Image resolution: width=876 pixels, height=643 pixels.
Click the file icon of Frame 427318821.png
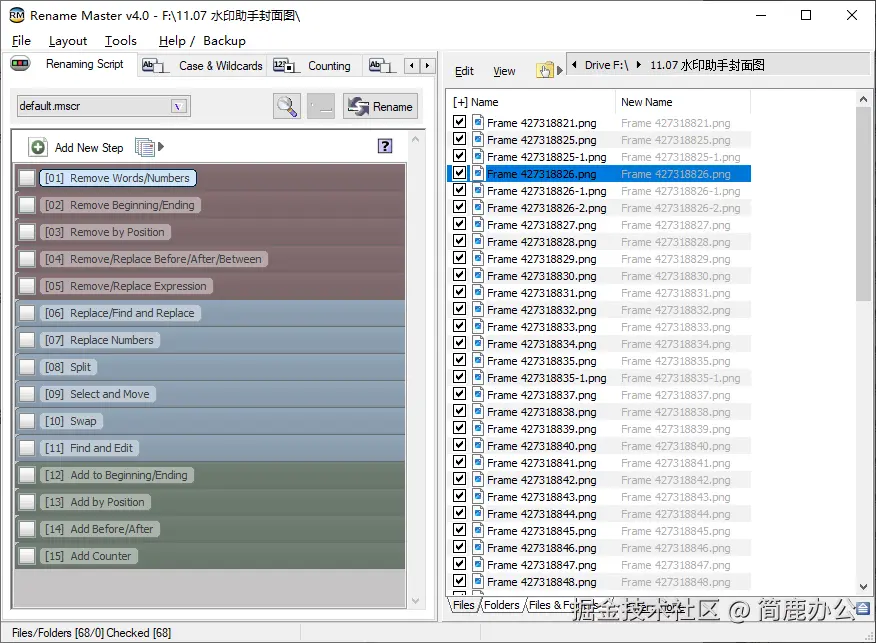point(478,122)
